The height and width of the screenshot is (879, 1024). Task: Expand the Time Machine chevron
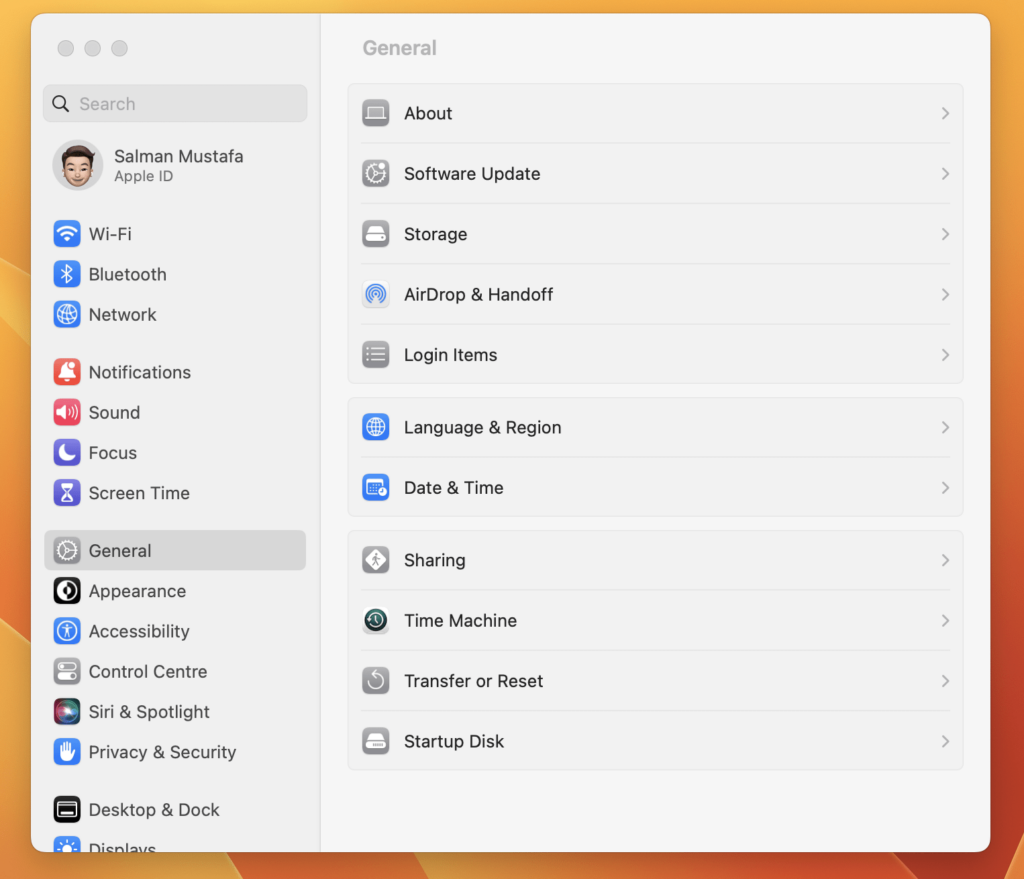click(x=945, y=620)
